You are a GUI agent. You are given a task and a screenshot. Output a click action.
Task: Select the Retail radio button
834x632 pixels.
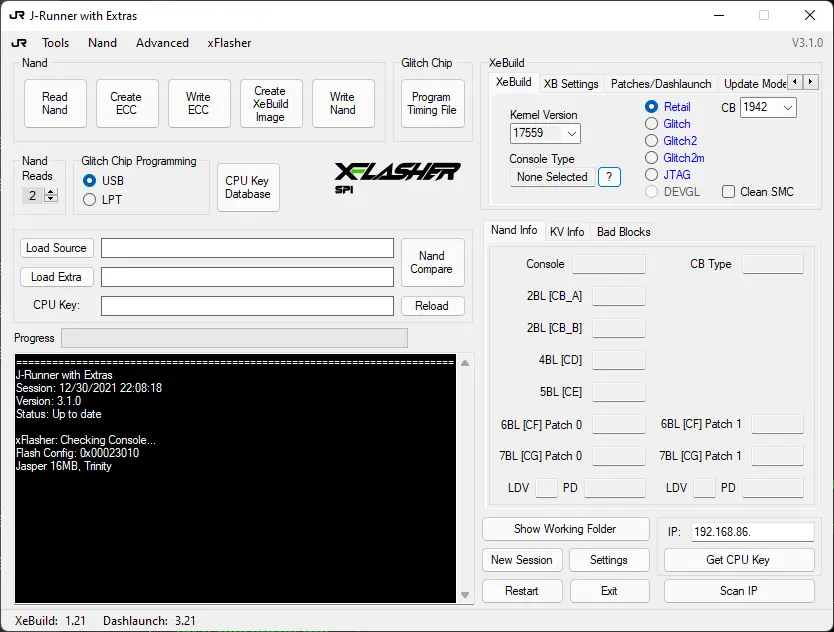point(652,107)
